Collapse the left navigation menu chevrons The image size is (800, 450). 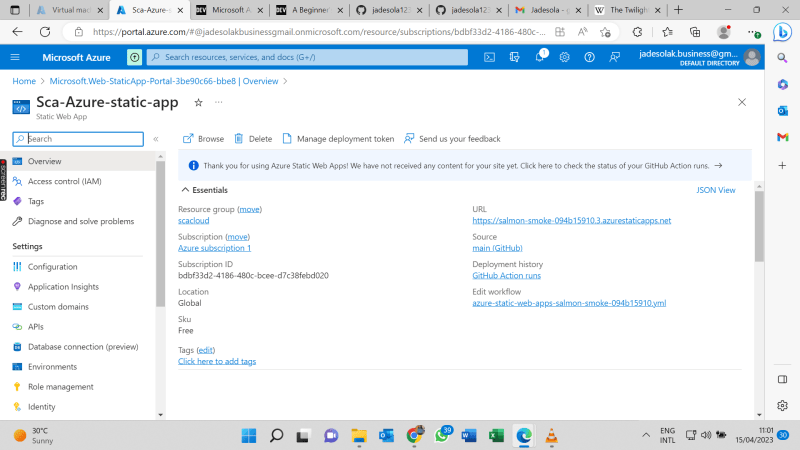click(156, 139)
